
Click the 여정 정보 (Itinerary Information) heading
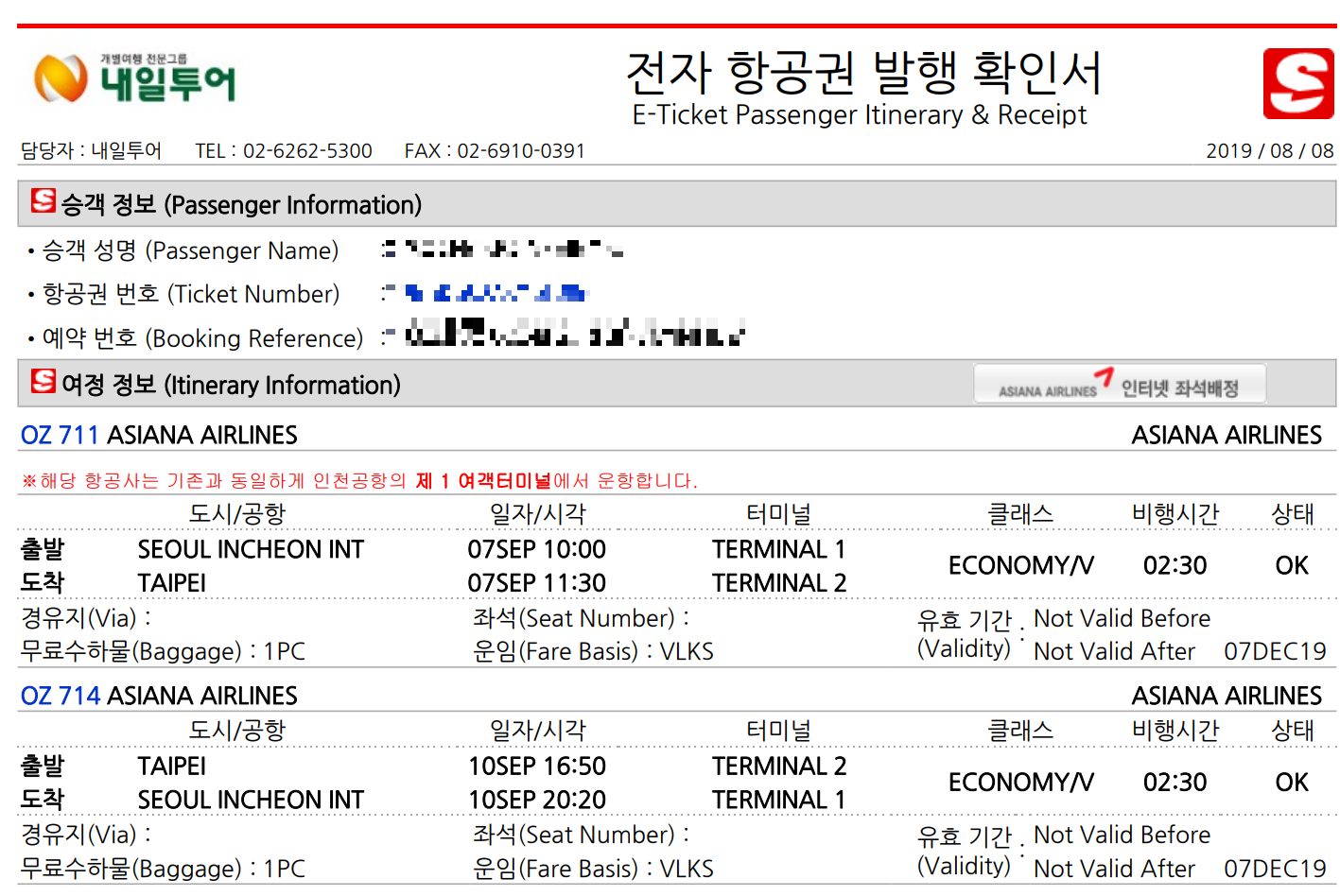pos(231,385)
